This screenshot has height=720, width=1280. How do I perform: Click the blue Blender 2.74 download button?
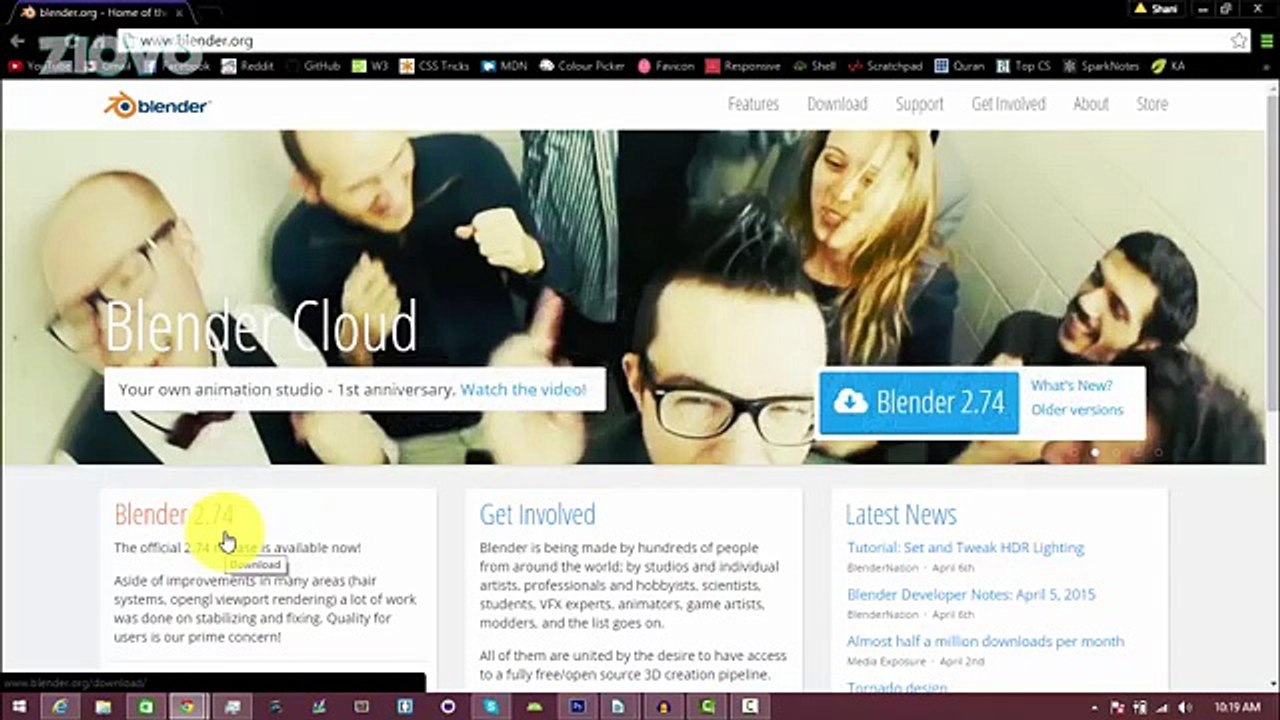tap(919, 402)
